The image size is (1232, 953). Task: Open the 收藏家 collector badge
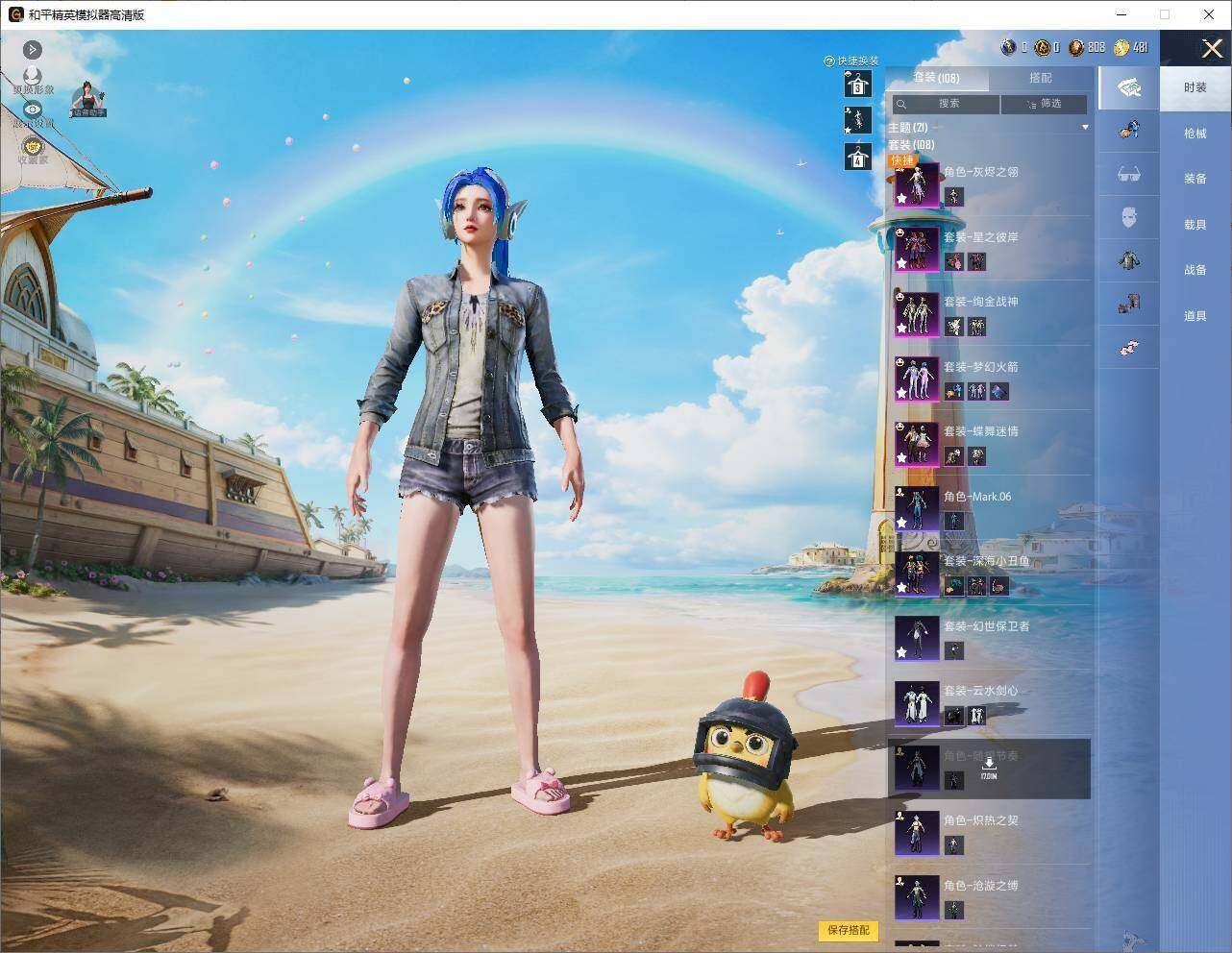click(x=33, y=146)
